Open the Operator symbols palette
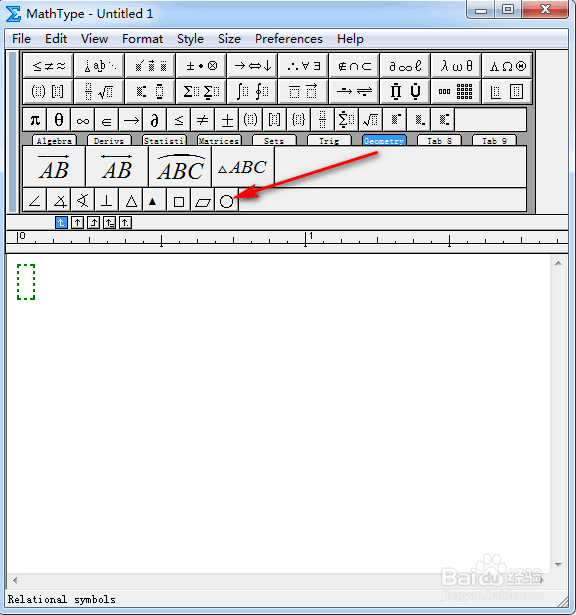576x615 pixels. [201, 66]
